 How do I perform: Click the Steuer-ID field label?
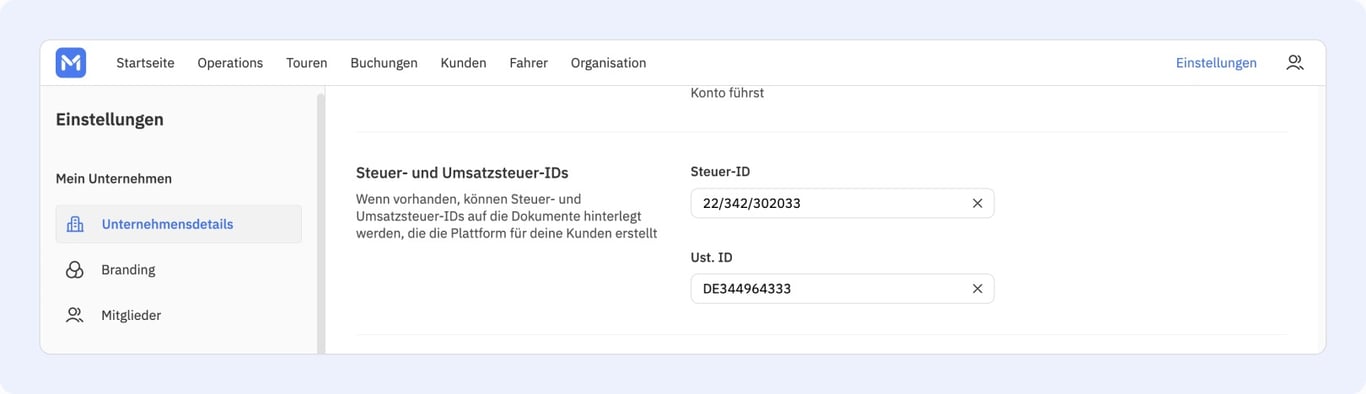coord(720,172)
